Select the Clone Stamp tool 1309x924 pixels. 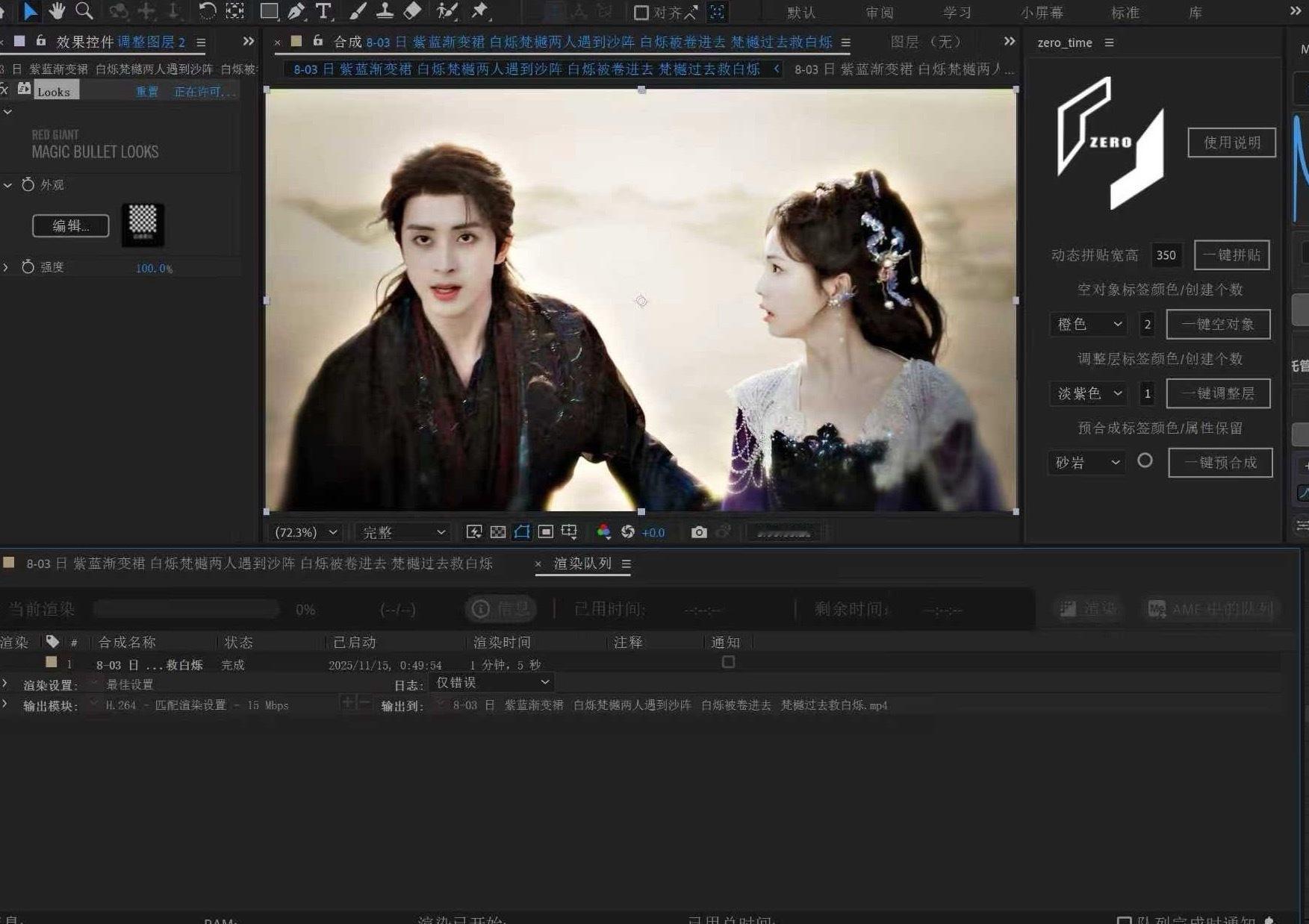click(385, 11)
